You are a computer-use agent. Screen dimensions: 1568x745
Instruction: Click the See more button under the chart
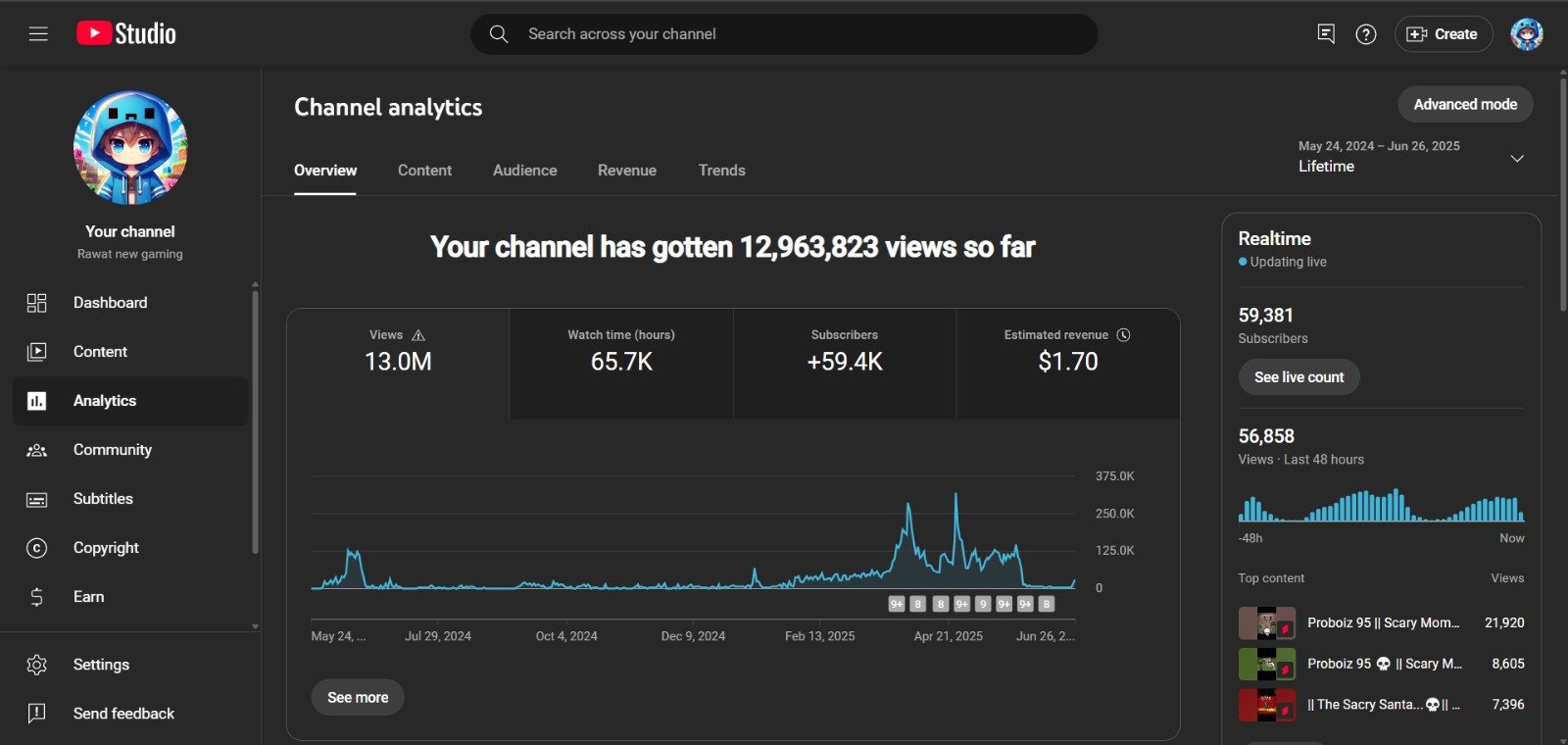pyautogui.click(x=358, y=697)
